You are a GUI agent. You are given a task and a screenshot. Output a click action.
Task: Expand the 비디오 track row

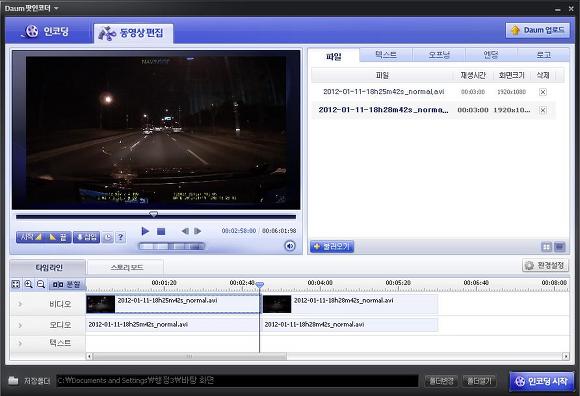[x=20, y=304]
